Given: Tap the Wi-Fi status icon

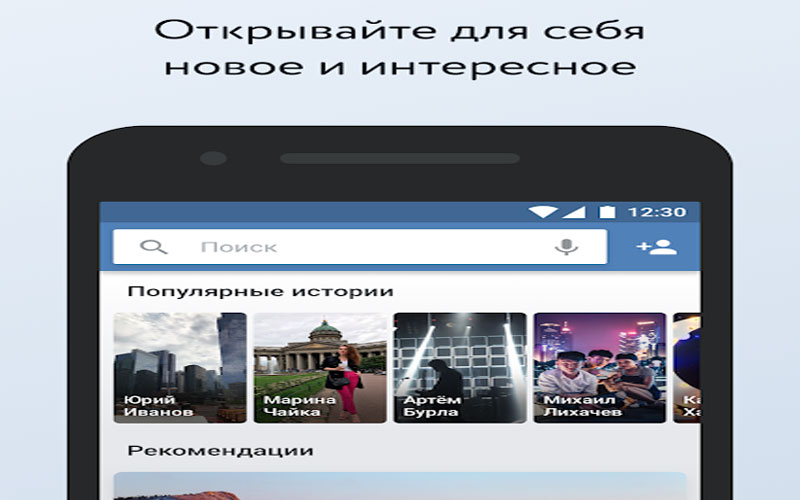Looking at the screenshot, I should click(x=543, y=212).
